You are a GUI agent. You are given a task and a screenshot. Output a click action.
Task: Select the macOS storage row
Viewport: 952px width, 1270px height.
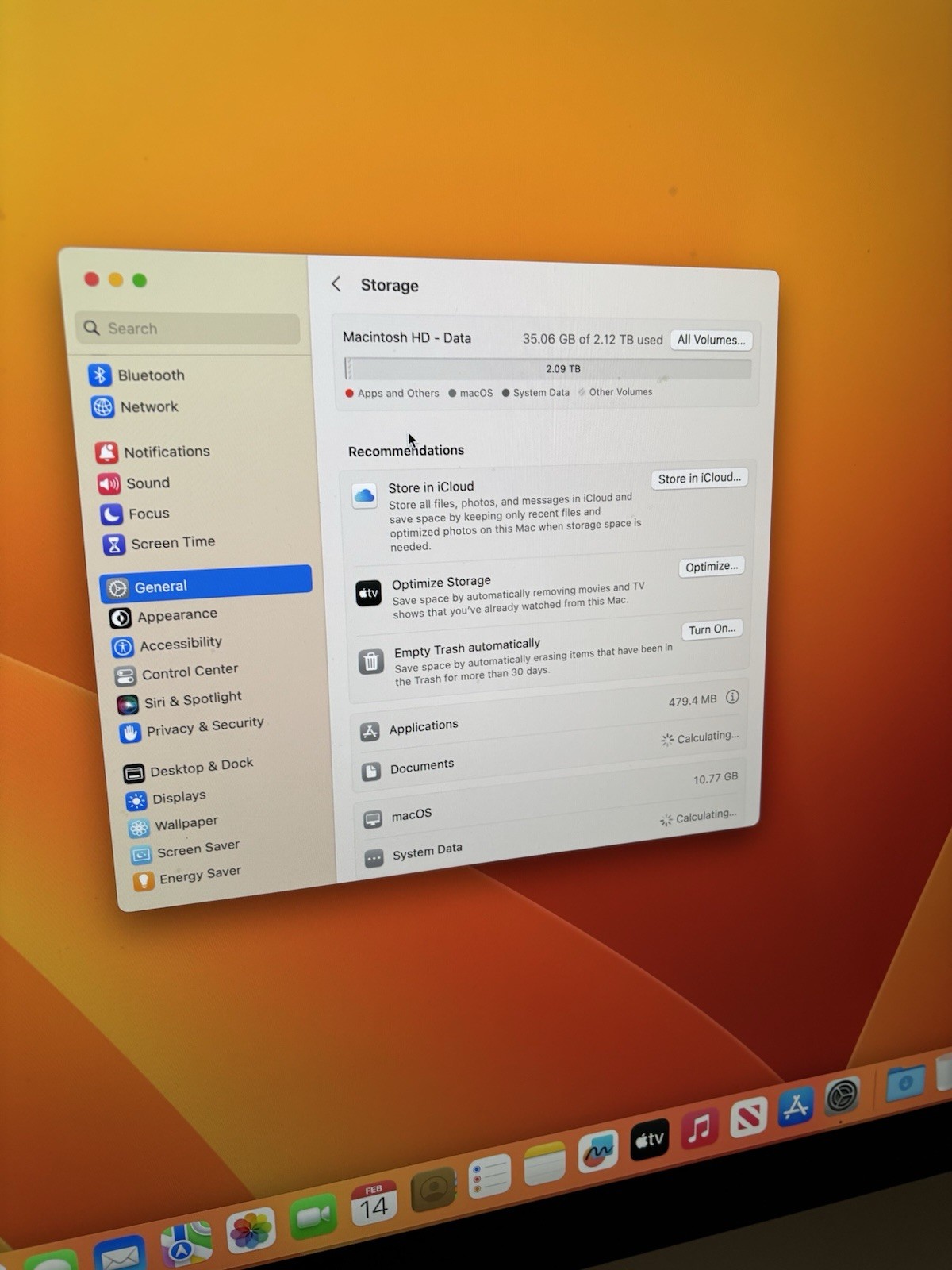(549, 798)
